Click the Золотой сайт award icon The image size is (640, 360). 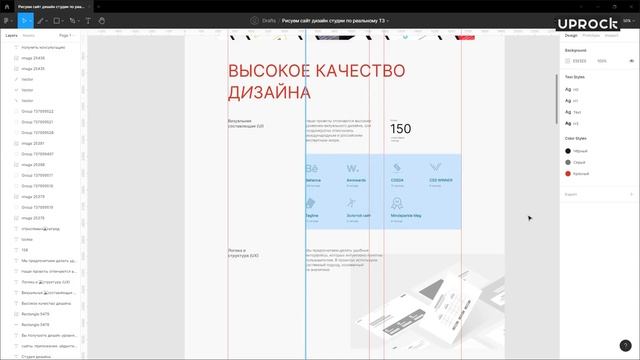click(351, 203)
